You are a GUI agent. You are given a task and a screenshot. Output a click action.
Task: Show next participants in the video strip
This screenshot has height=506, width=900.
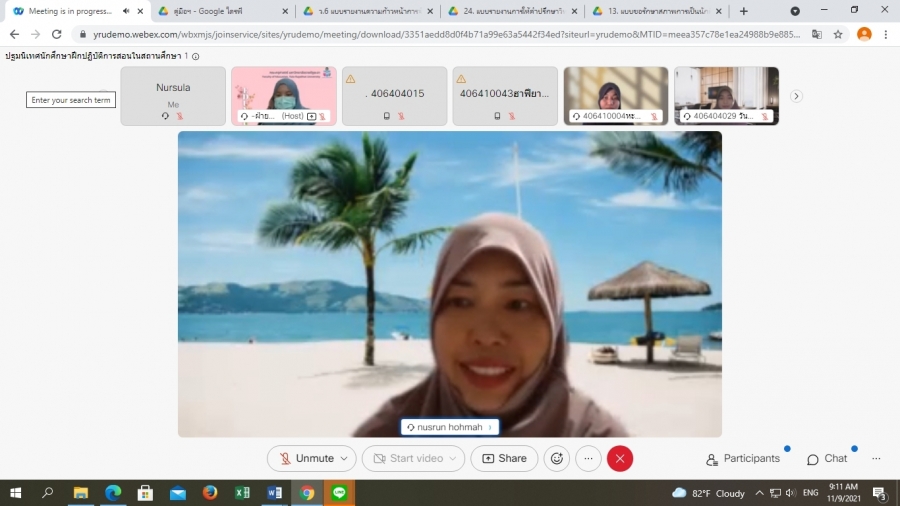796,96
